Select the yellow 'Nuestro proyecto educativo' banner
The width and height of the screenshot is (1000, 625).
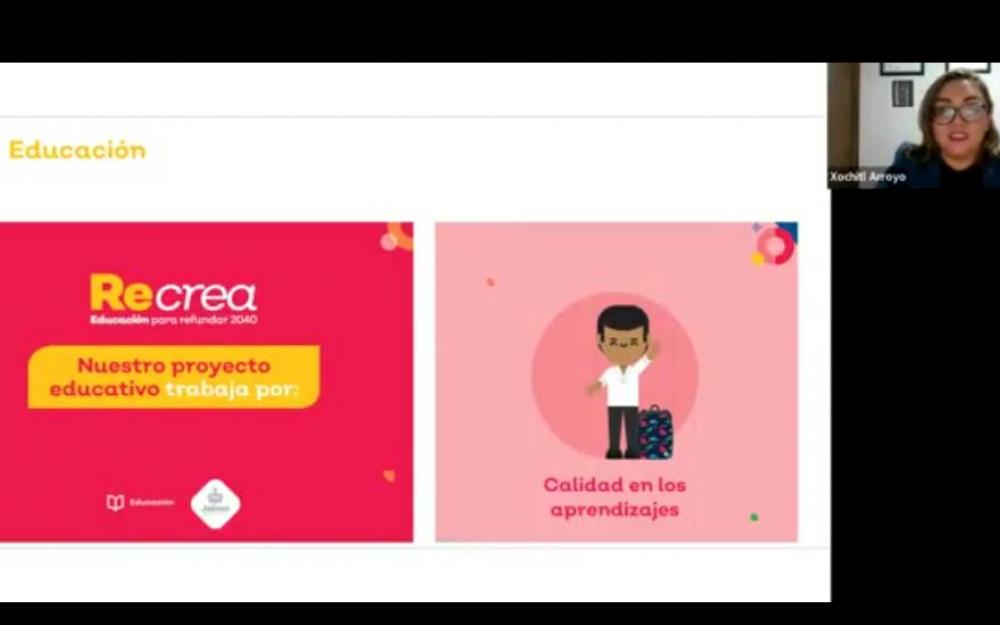[x=173, y=377]
